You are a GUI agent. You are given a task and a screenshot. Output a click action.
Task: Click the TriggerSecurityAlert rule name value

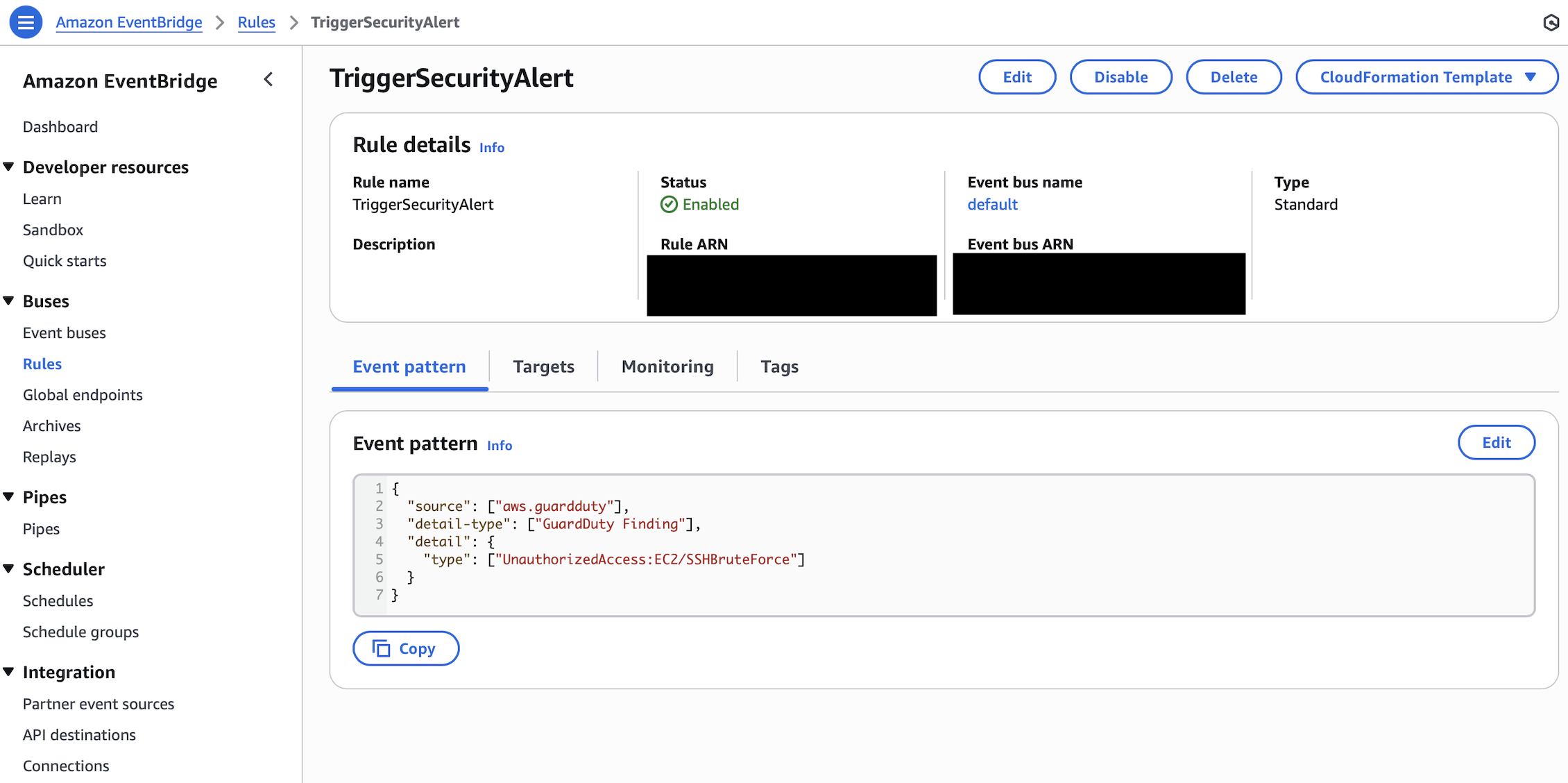(x=423, y=204)
